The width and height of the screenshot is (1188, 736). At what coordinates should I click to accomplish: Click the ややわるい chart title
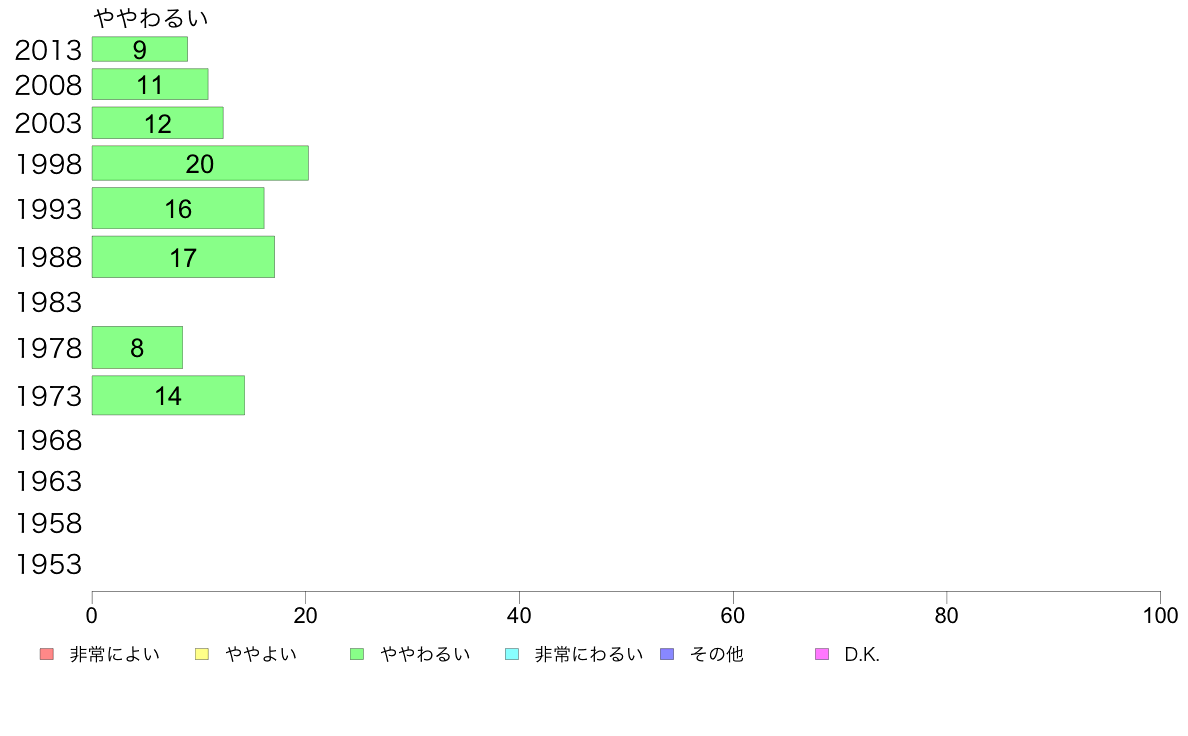click(150, 17)
